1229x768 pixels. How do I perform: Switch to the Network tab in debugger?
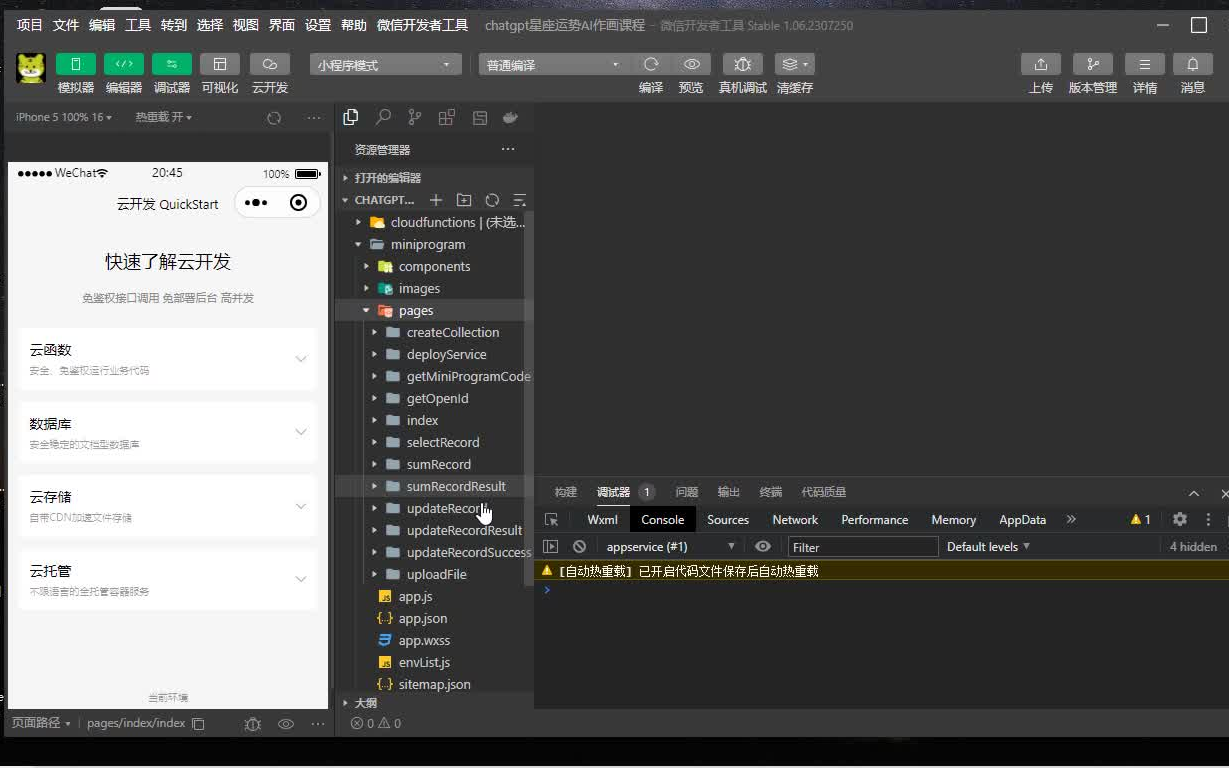tap(795, 519)
